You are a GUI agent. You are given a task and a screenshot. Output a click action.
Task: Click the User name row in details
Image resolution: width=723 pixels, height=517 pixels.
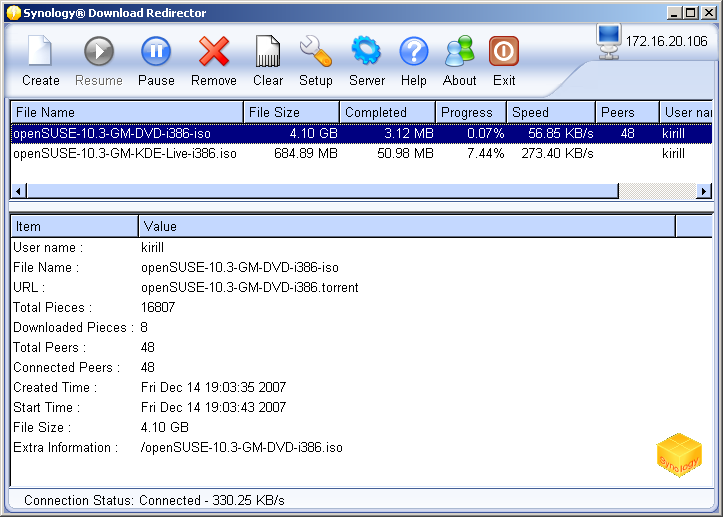[x=362, y=248]
